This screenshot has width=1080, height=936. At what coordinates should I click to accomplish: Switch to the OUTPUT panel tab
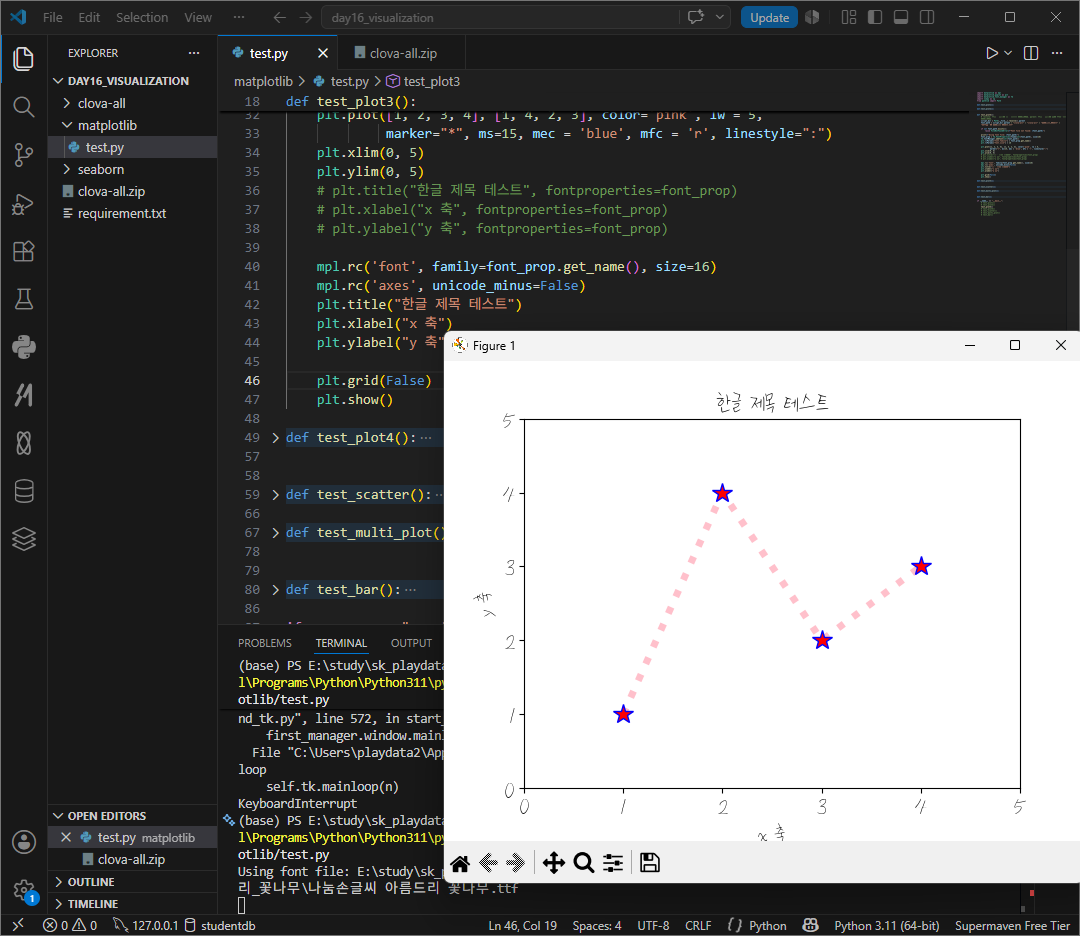tap(411, 643)
